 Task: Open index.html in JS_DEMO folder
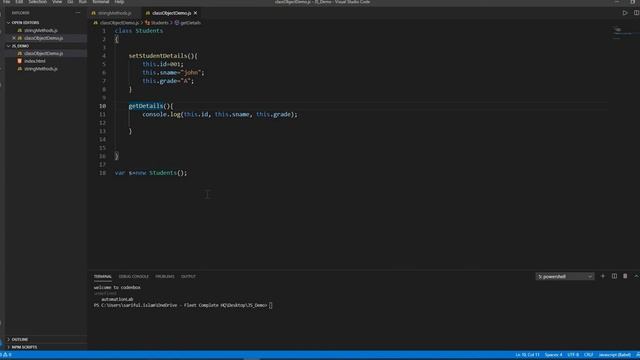click(x=35, y=61)
